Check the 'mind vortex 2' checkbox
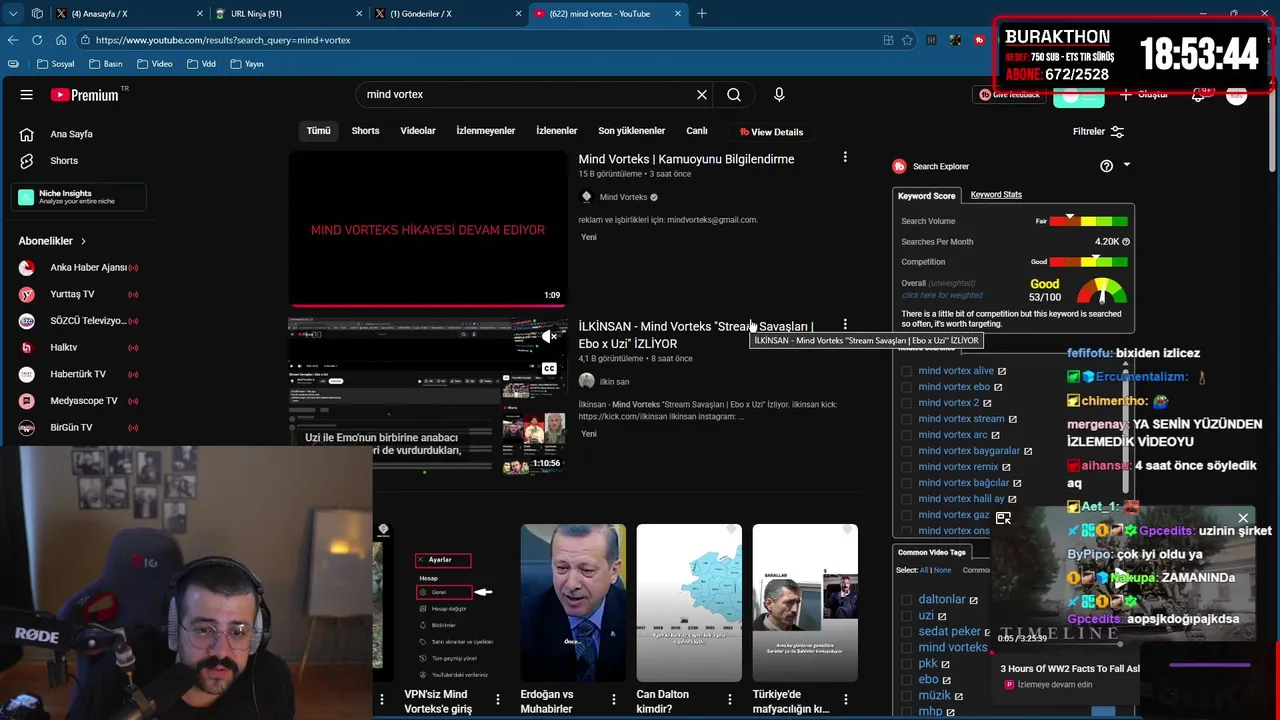 click(907, 403)
